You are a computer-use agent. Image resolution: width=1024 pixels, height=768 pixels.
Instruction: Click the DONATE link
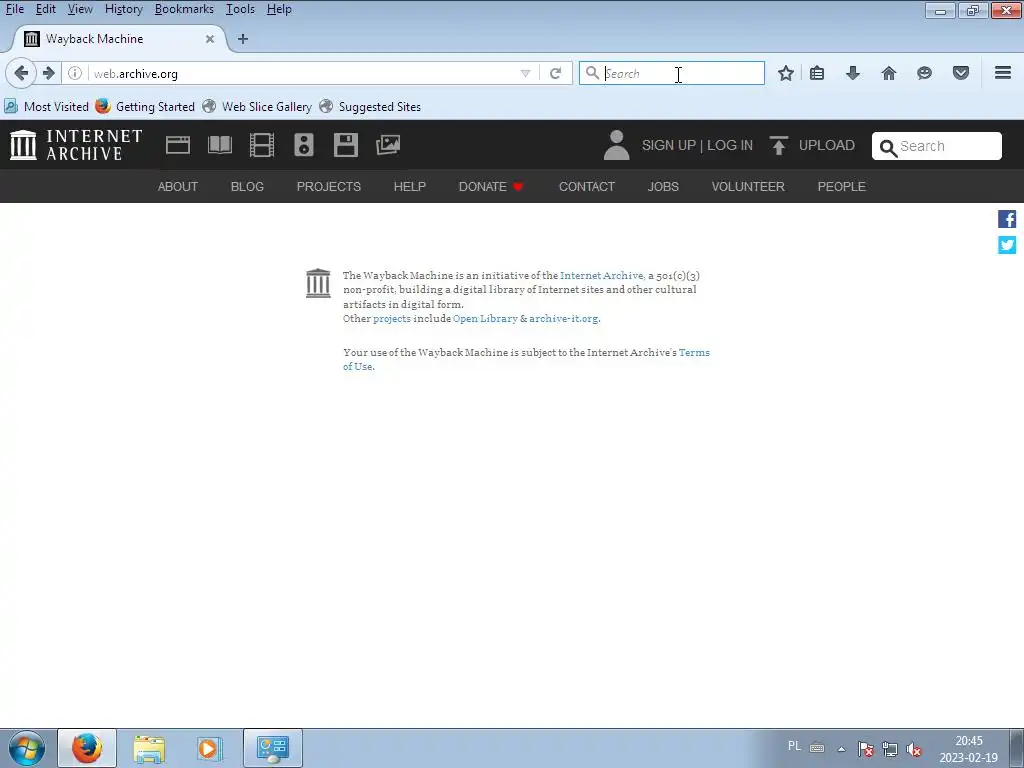[490, 187]
